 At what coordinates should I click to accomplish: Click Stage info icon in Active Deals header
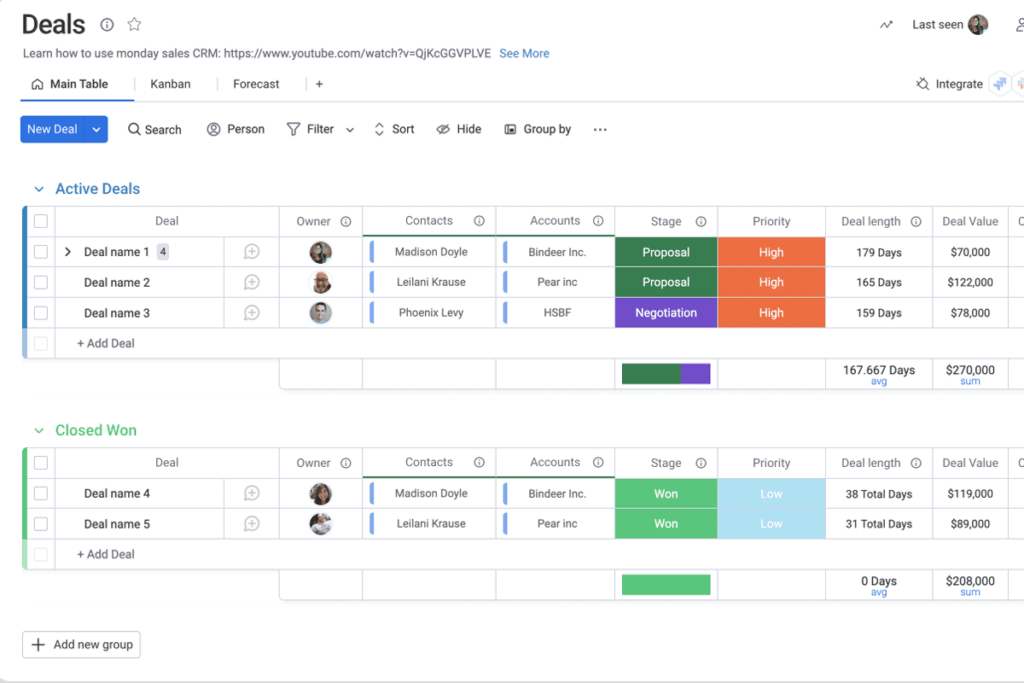tap(701, 221)
